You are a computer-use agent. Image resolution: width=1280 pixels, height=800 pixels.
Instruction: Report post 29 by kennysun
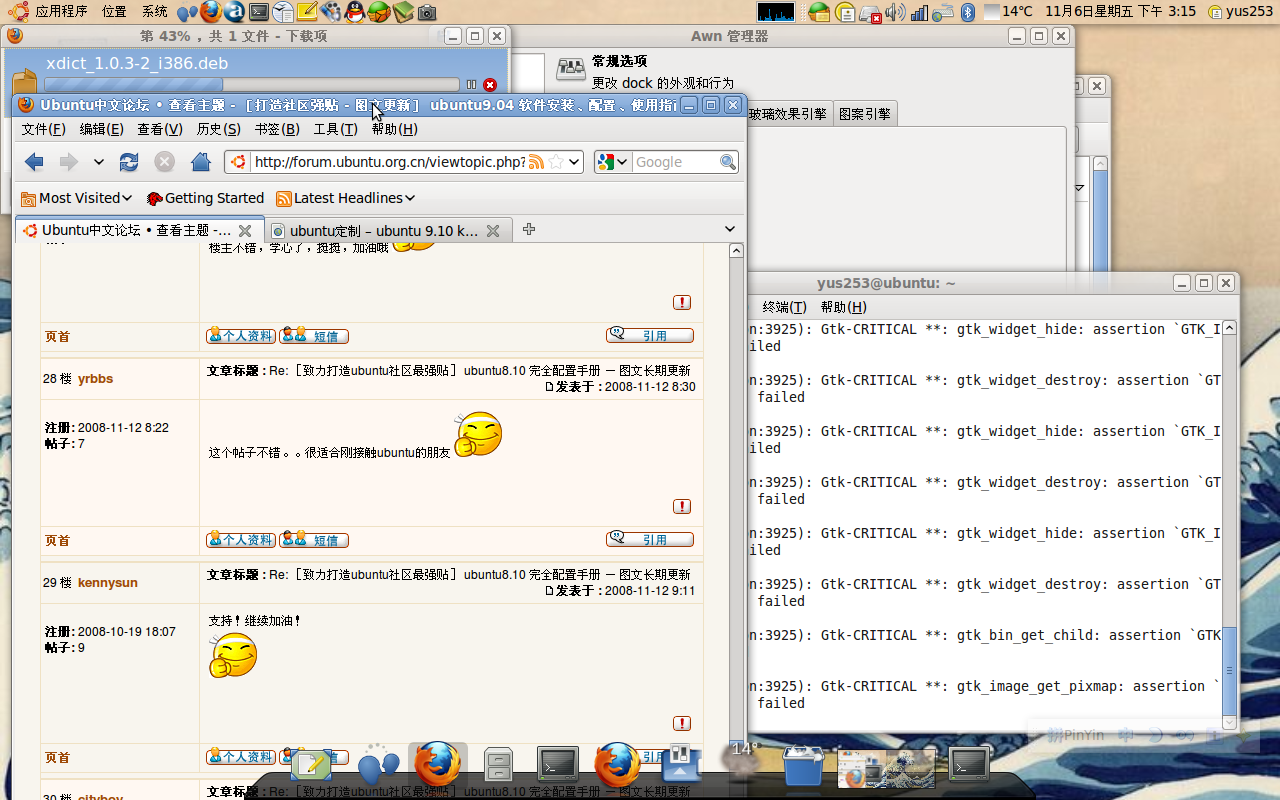[682, 723]
